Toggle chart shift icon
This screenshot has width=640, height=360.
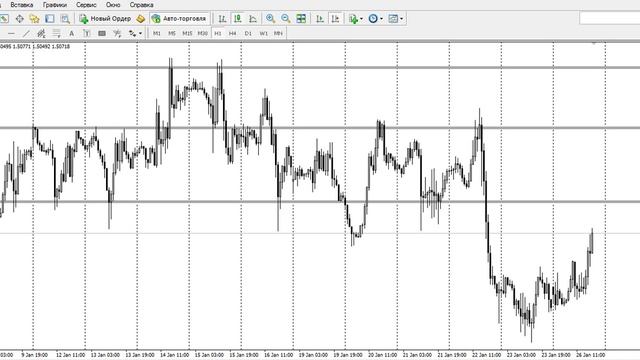coord(336,18)
